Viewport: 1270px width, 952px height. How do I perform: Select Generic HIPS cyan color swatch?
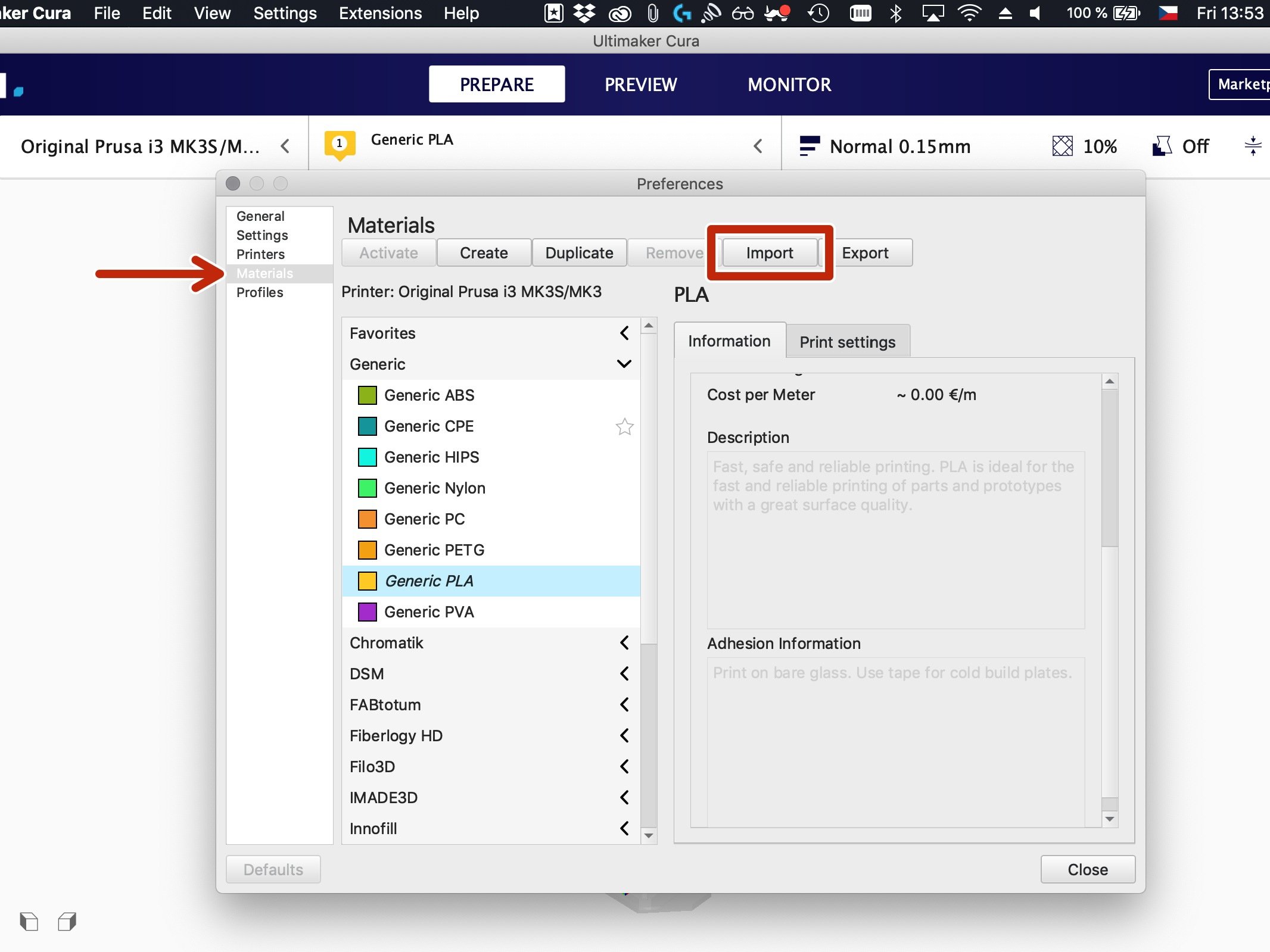tap(367, 457)
